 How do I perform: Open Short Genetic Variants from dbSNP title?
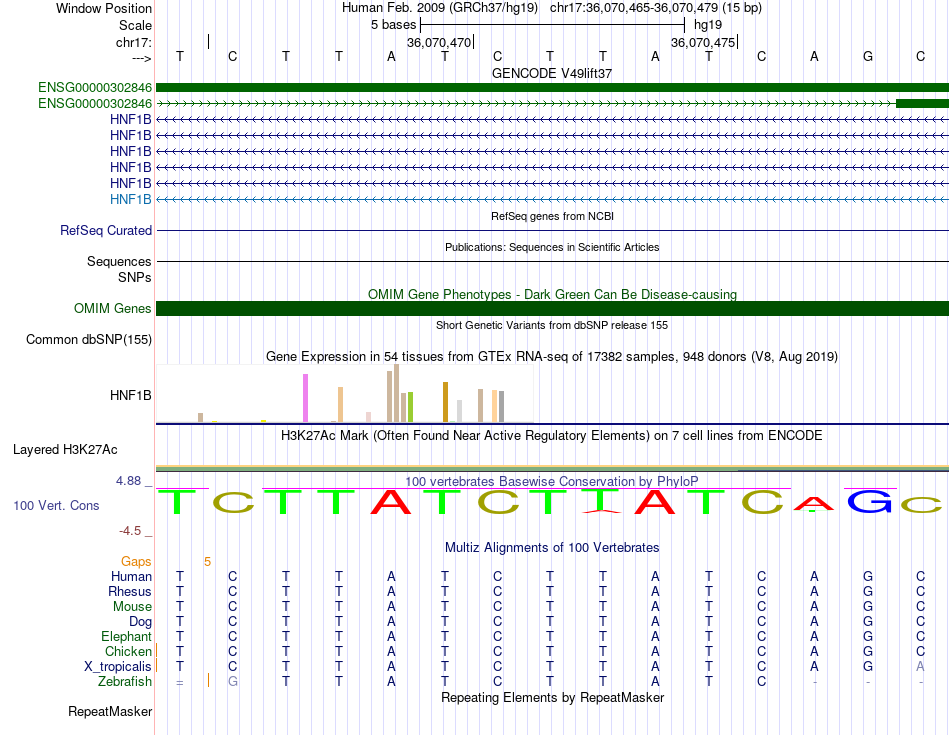tap(552, 325)
